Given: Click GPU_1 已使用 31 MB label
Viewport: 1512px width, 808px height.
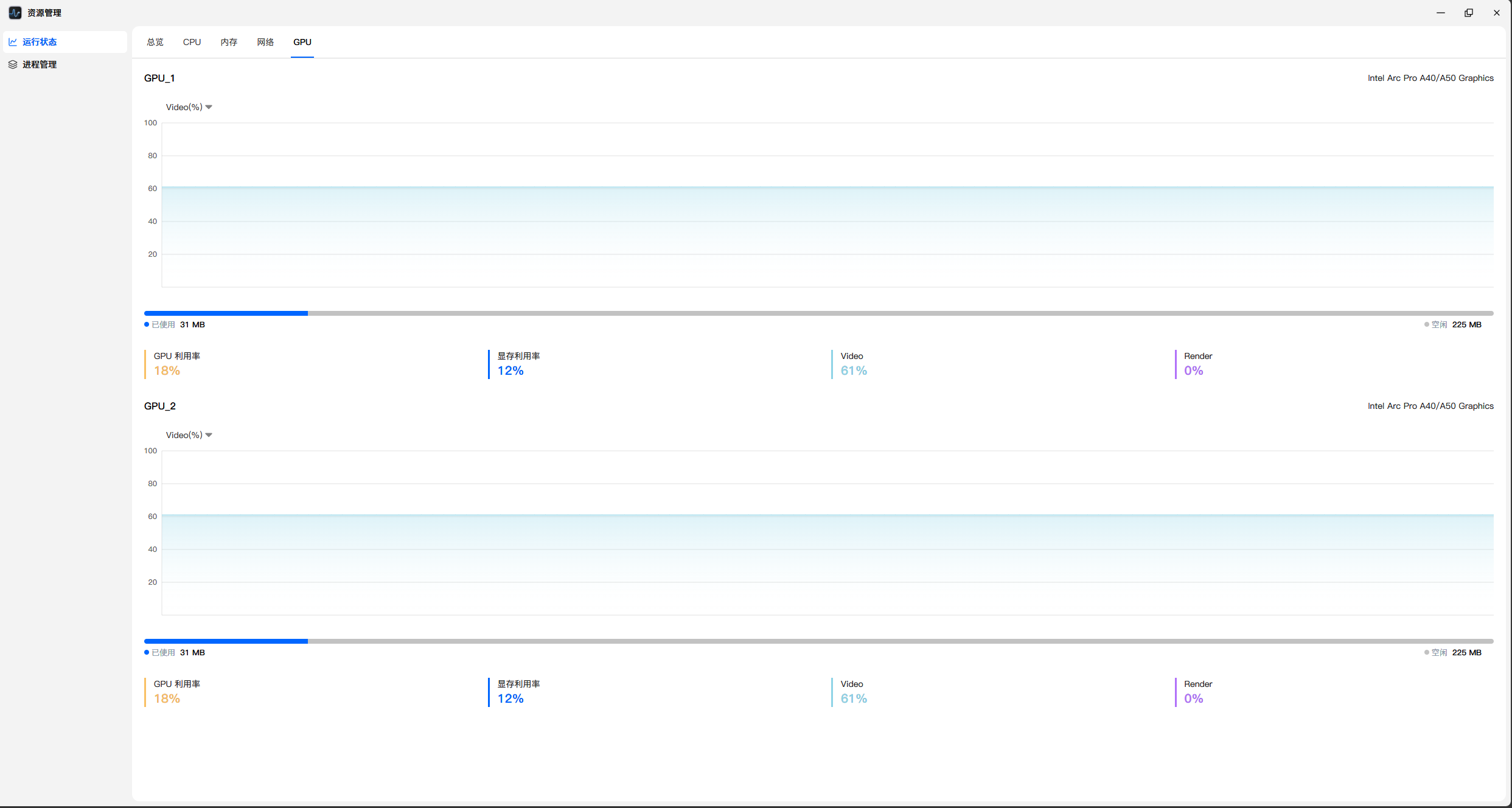Looking at the screenshot, I should (175, 325).
